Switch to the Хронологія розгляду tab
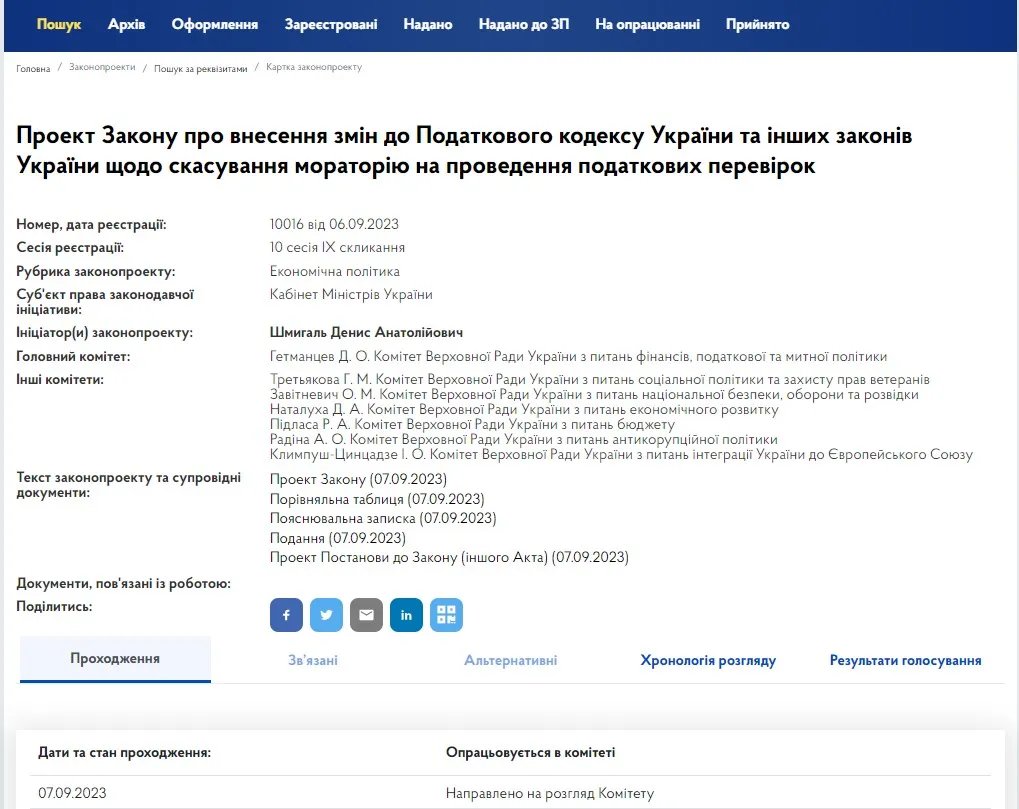 708,660
